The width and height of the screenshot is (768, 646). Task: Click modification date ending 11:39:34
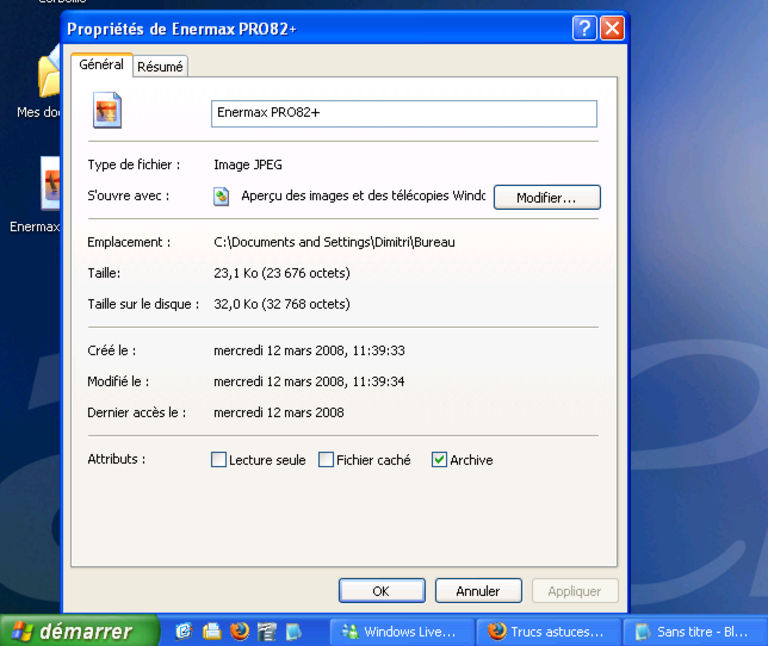(310, 382)
